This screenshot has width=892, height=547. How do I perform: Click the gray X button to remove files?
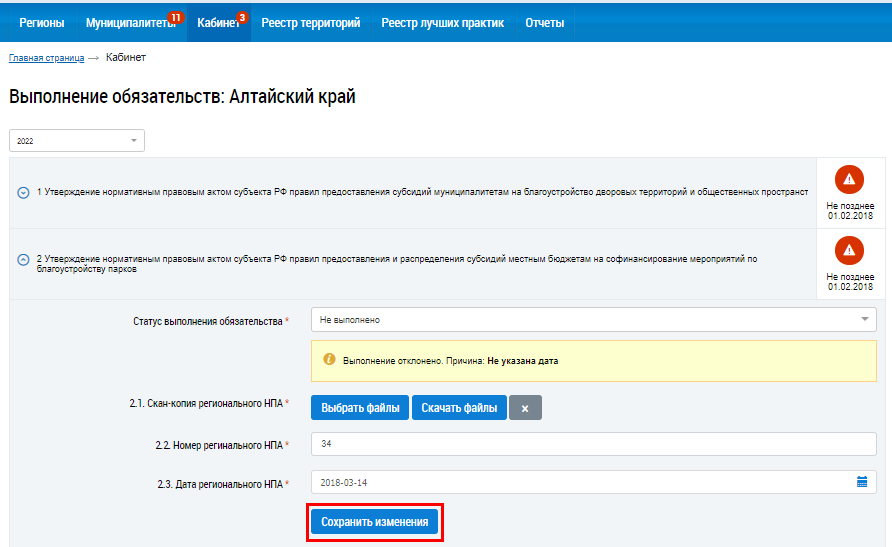tap(525, 408)
